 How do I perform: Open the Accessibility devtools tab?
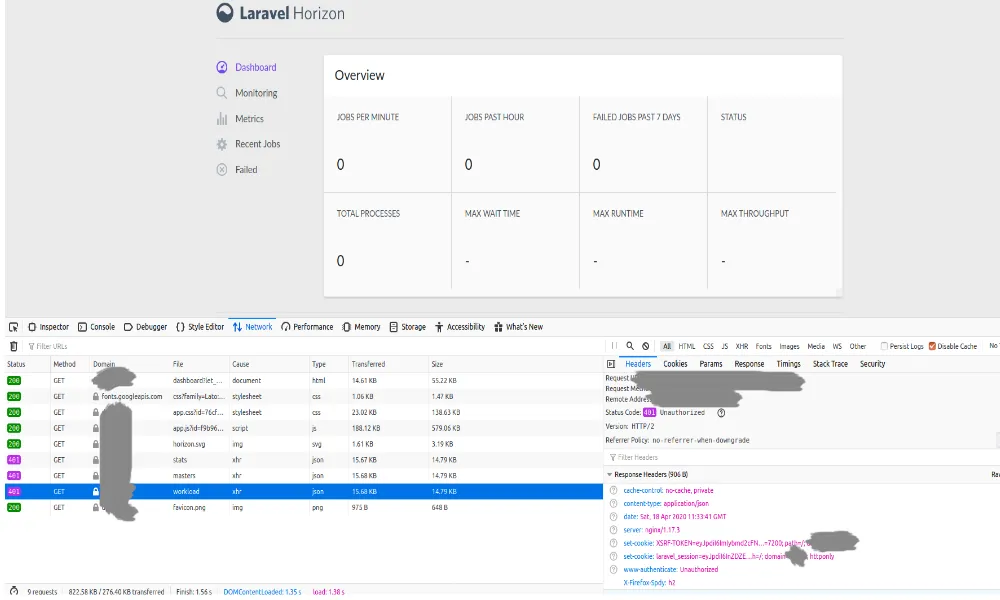coord(460,327)
